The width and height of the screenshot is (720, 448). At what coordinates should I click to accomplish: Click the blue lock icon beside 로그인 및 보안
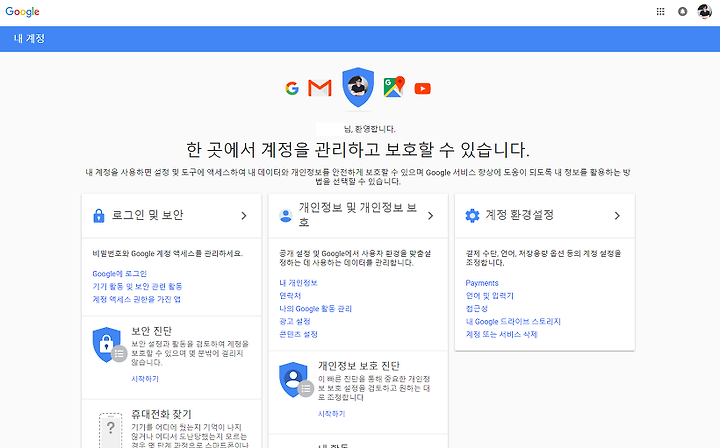click(x=99, y=215)
